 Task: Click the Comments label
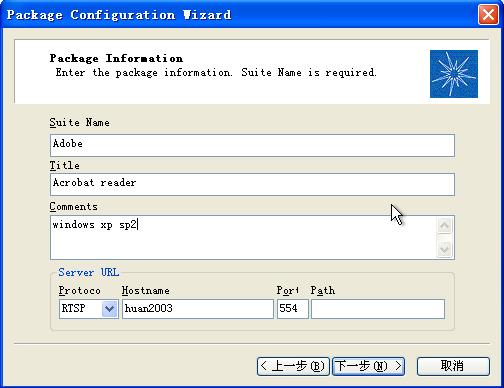tap(74, 207)
